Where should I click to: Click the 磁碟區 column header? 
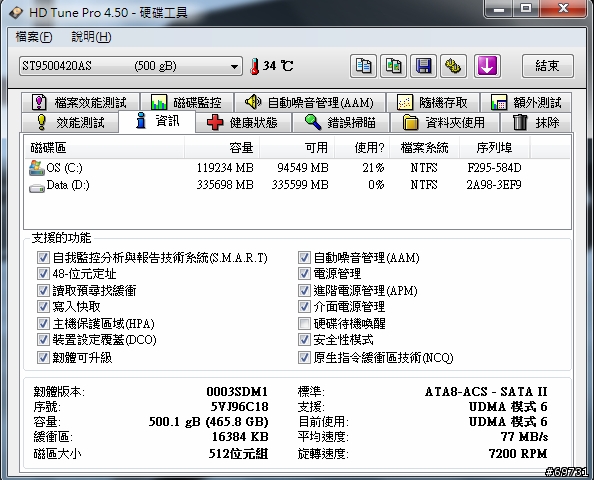(x=104, y=147)
